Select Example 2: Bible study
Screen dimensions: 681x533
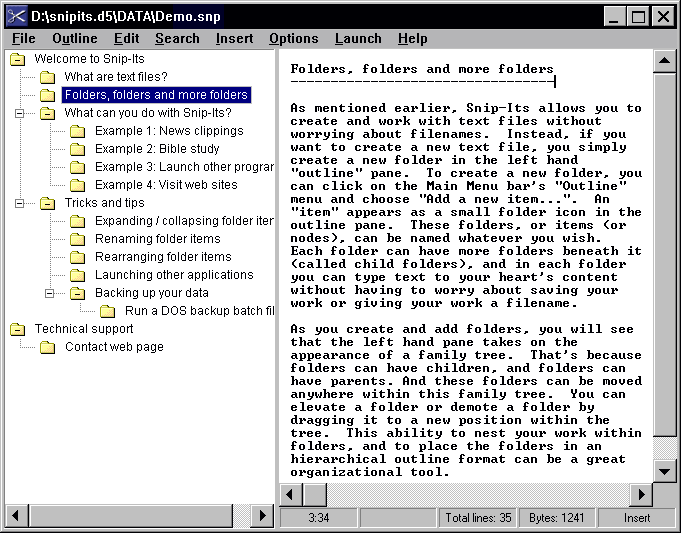[157, 149]
